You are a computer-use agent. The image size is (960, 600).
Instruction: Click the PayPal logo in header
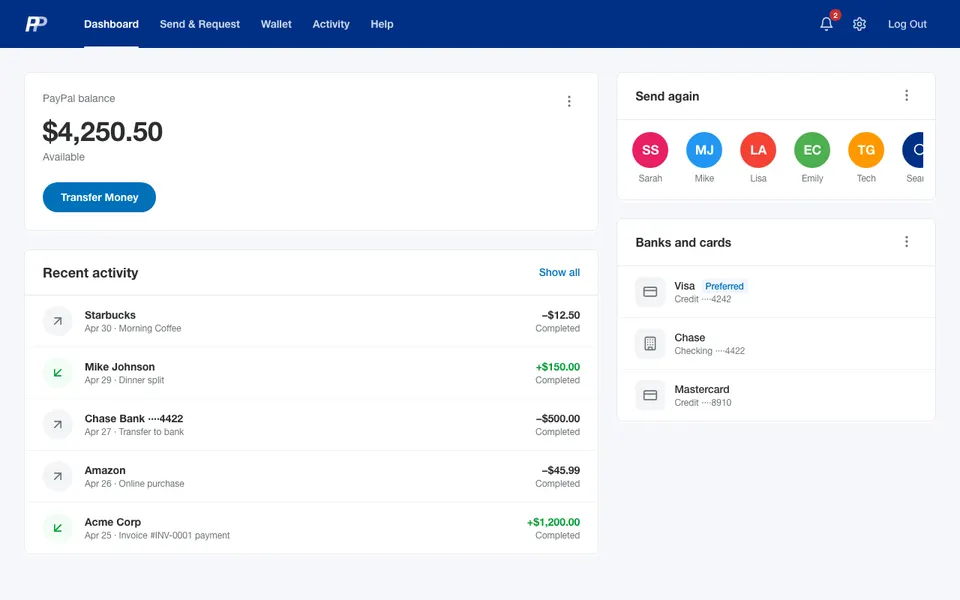click(x=36, y=24)
